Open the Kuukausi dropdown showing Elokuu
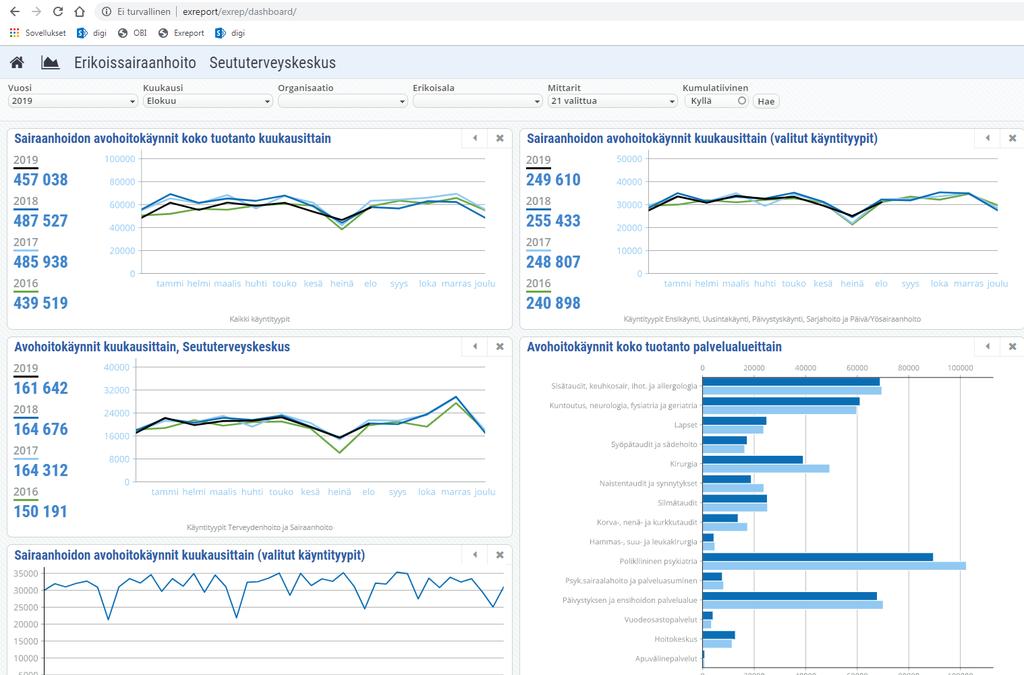Viewport: 1024px width, 675px height. pos(208,101)
